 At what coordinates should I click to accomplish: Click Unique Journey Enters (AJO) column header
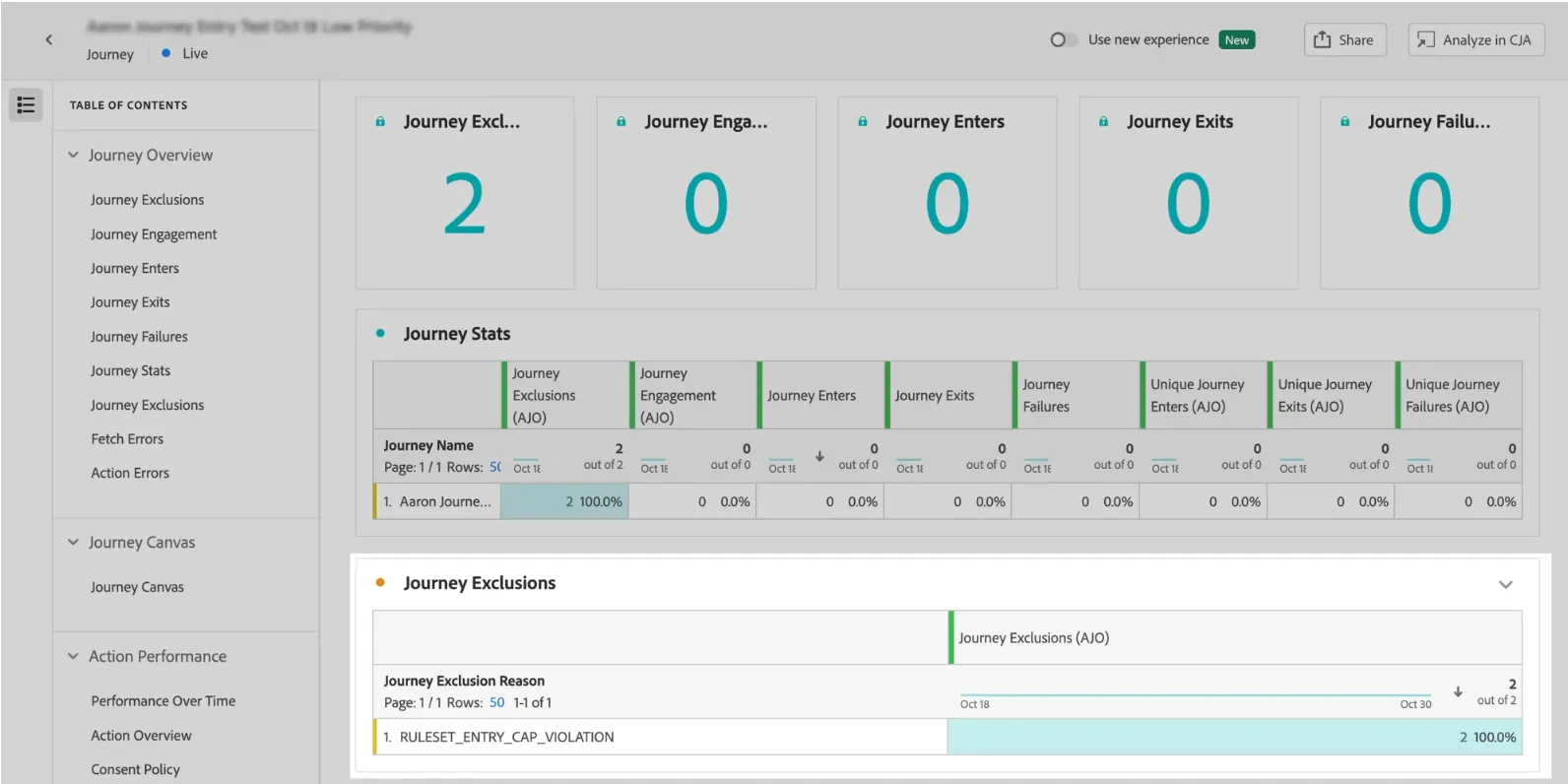pyautogui.click(x=1204, y=395)
